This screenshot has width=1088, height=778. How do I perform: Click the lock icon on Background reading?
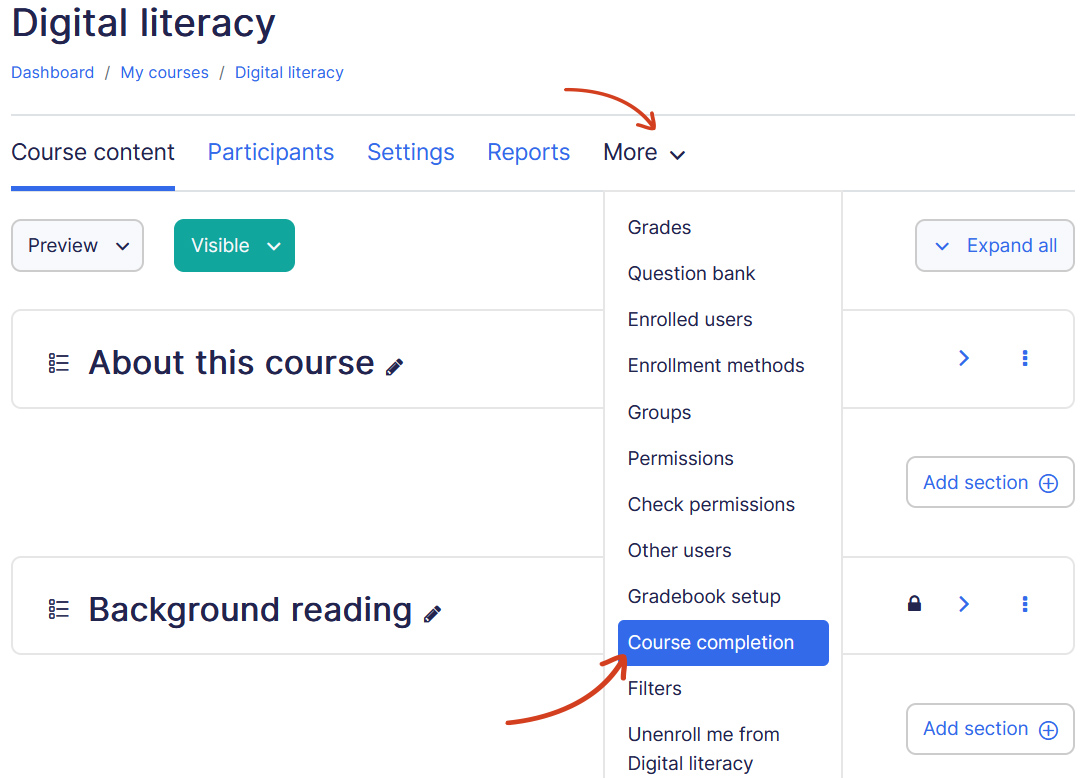point(914,604)
